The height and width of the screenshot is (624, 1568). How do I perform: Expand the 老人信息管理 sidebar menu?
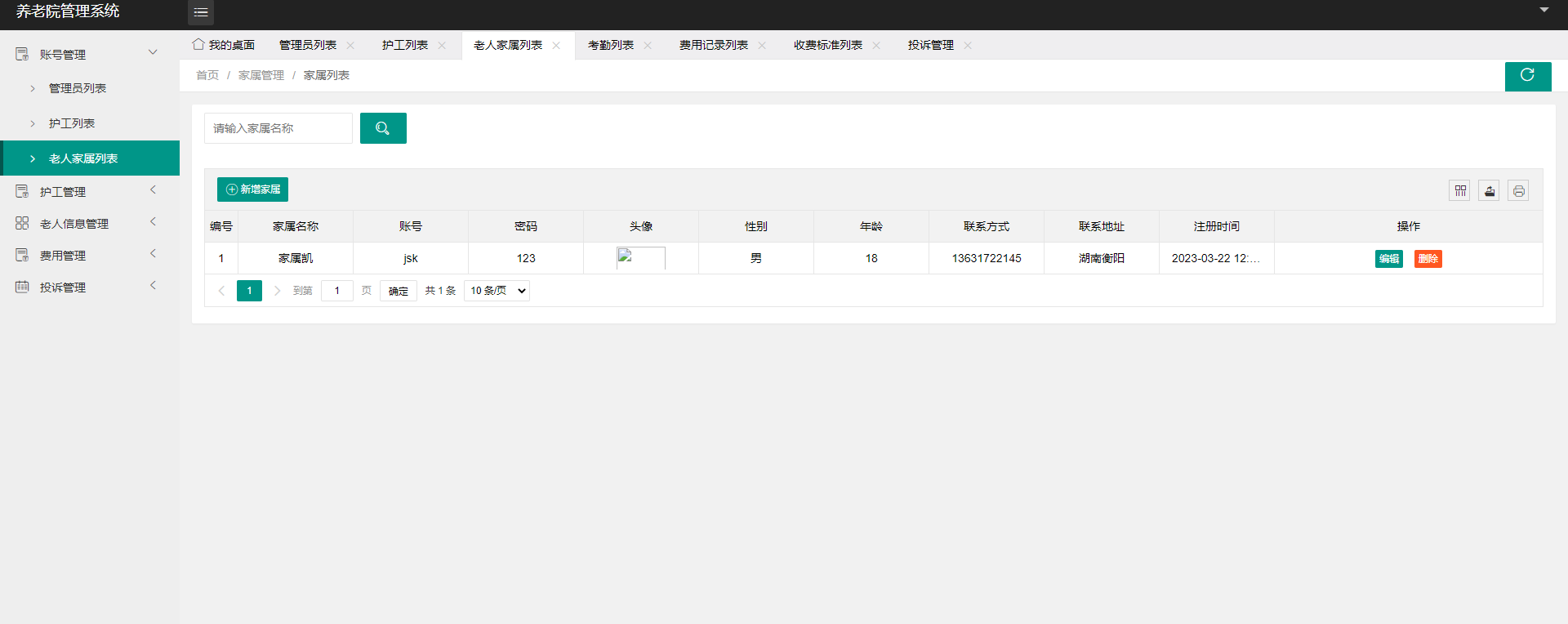pyautogui.click(x=90, y=223)
